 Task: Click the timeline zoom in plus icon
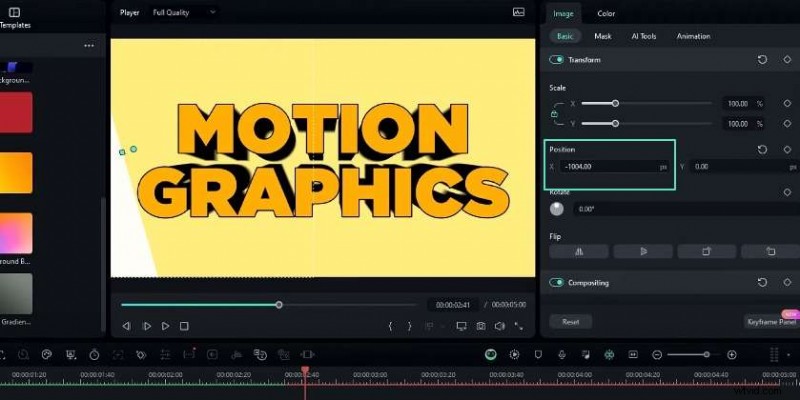click(732, 355)
